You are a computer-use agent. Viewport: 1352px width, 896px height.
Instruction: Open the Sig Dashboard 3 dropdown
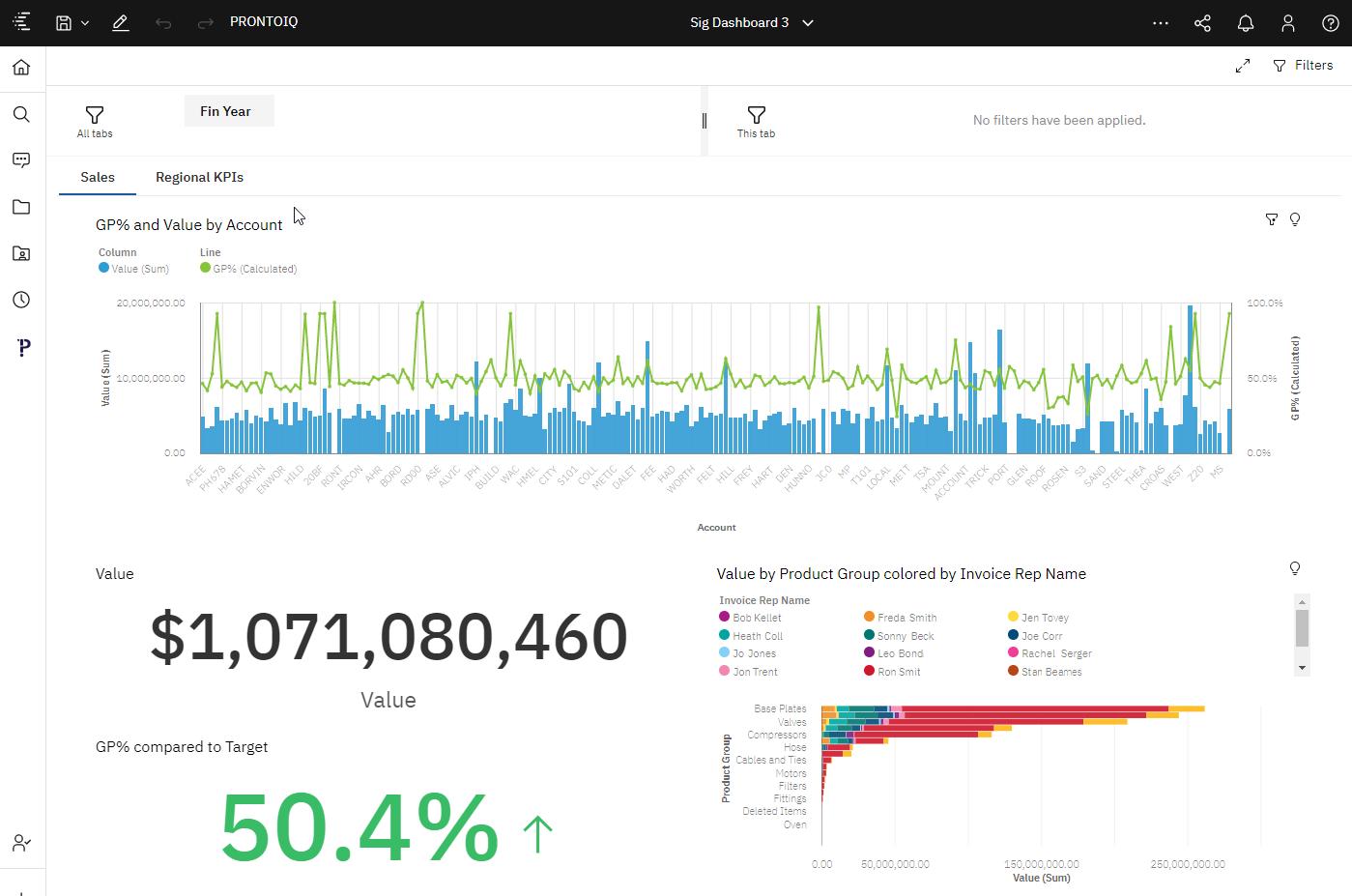(x=752, y=22)
